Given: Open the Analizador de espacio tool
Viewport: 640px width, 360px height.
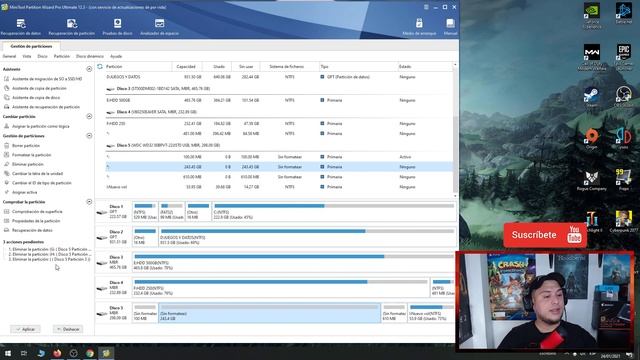Looking at the screenshot, I should 159,27.
